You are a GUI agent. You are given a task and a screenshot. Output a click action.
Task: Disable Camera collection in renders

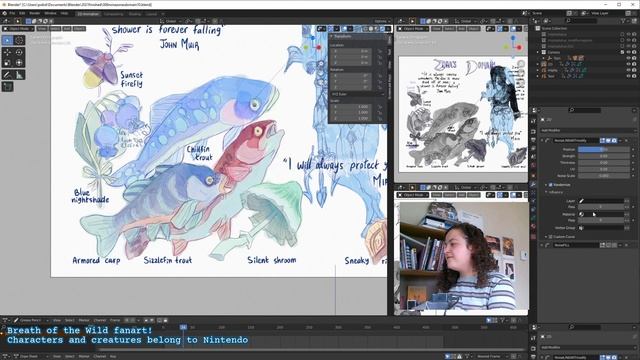pyautogui.click(x=634, y=52)
